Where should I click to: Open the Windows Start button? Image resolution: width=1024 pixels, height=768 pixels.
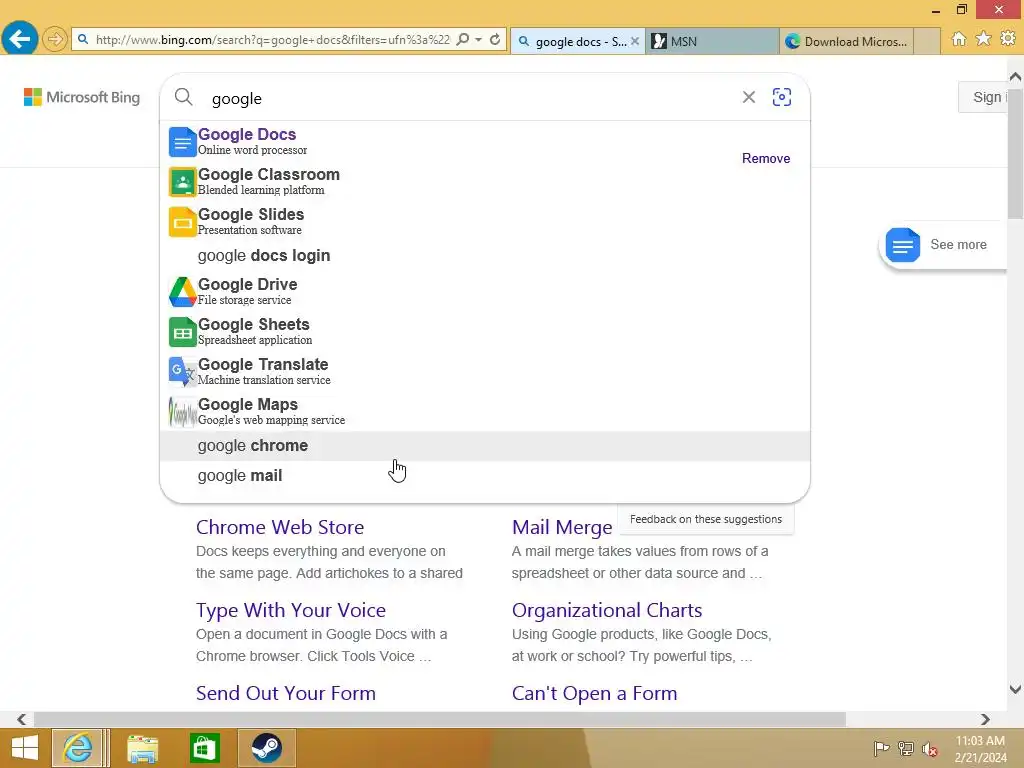coord(25,748)
